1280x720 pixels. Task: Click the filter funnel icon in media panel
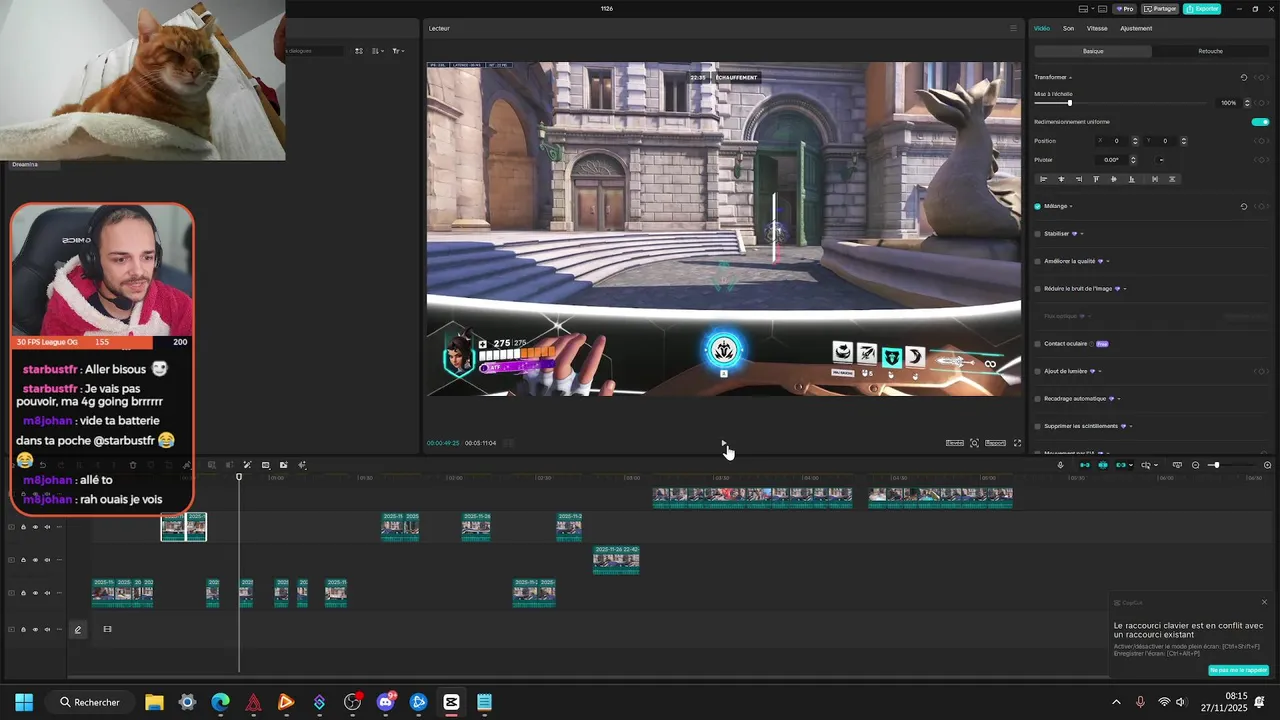pos(397,51)
